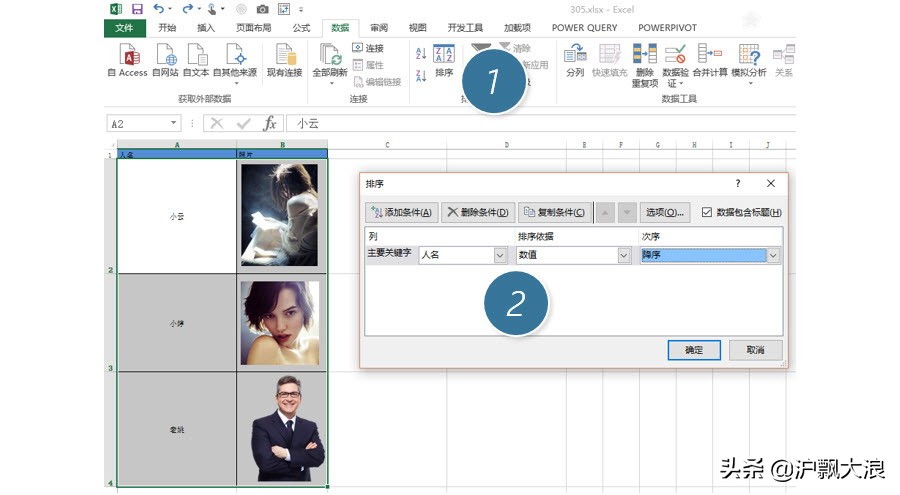Switch to the 视图 tab
Image resolution: width=900 pixels, height=495 pixels.
pos(417,28)
